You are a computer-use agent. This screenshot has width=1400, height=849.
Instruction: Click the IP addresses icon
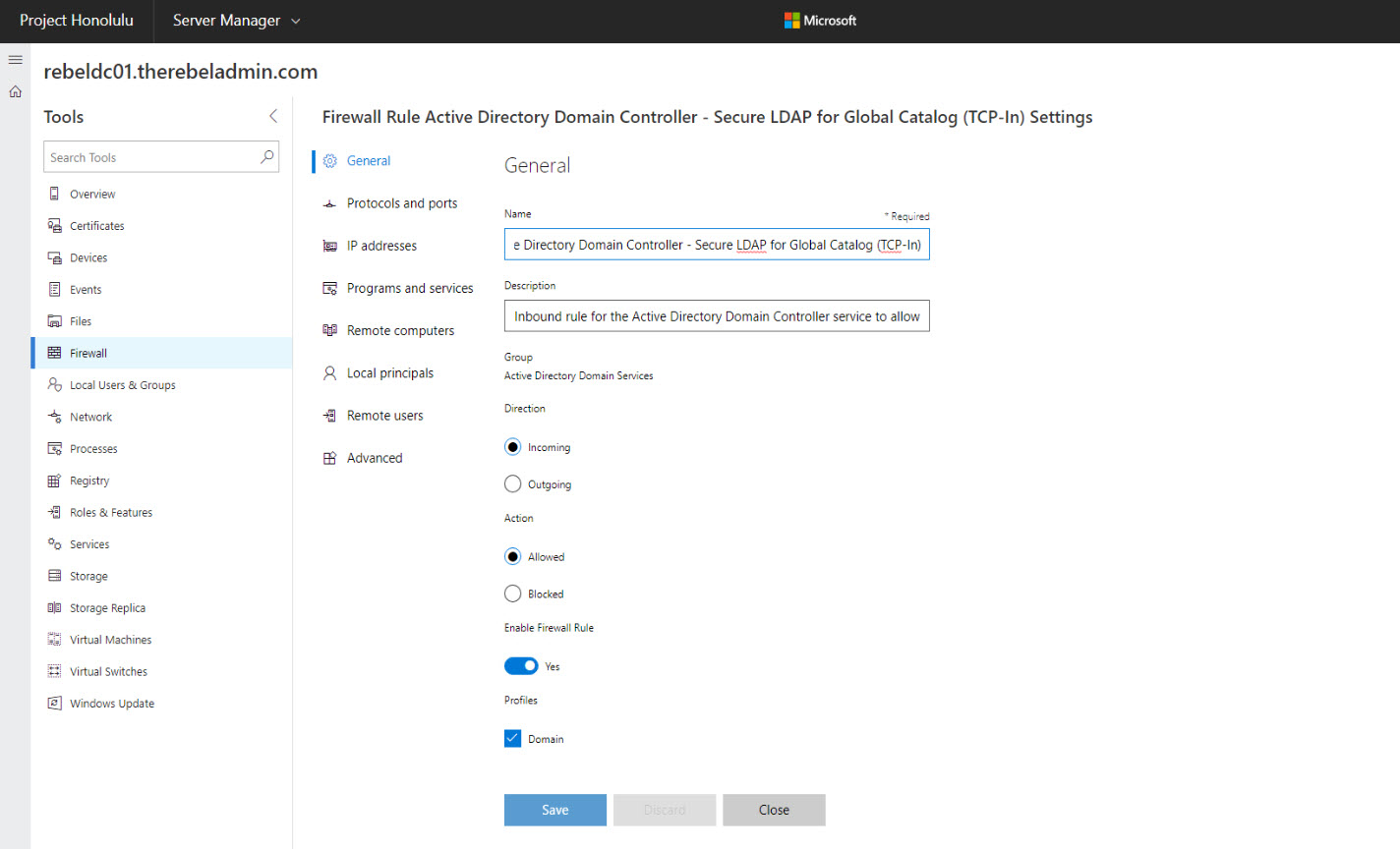[330, 246]
